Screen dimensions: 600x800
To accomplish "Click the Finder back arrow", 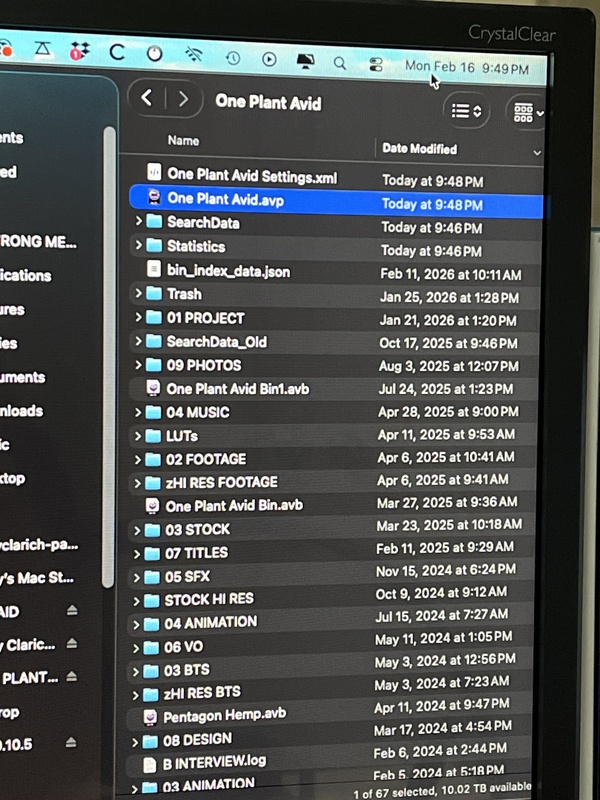I will pos(147,98).
